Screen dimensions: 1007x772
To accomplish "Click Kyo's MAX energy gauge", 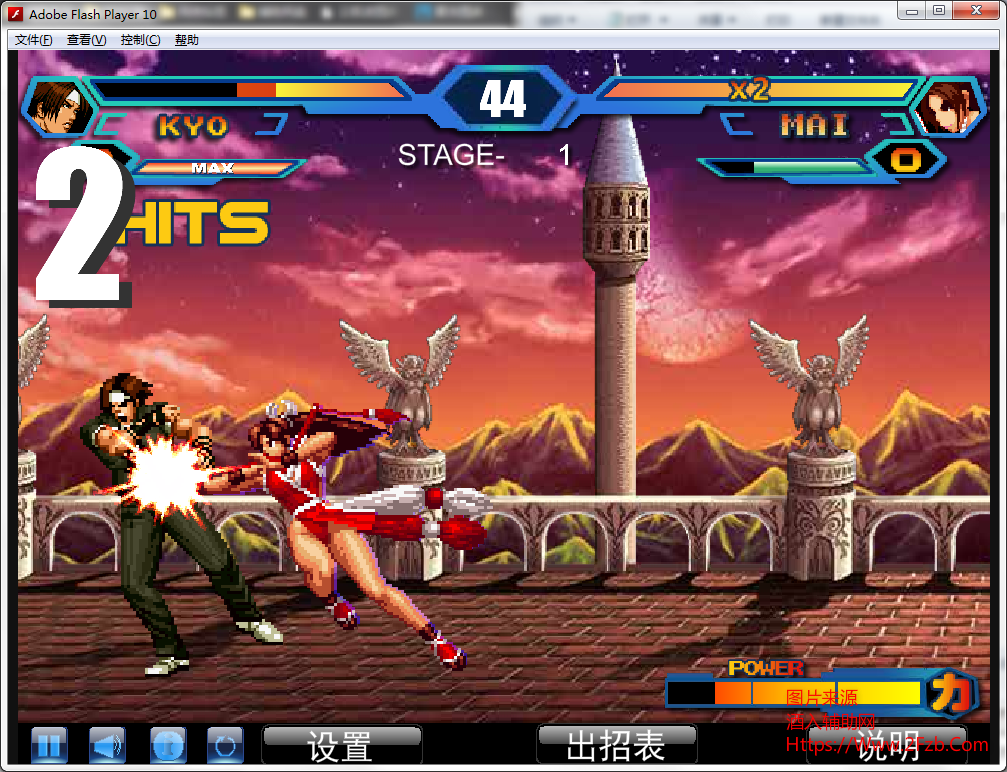I will tap(216, 168).
